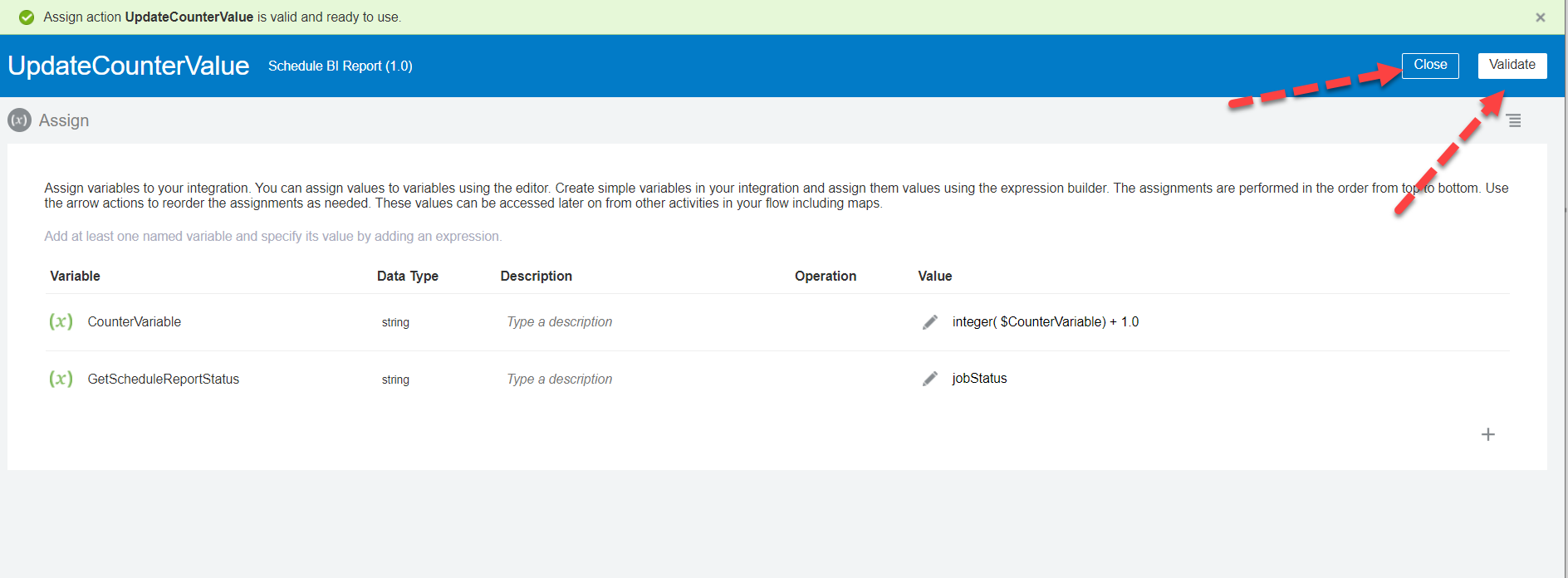Type a description for CounterVariable
The image size is (1568, 578).
tap(559, 322)
